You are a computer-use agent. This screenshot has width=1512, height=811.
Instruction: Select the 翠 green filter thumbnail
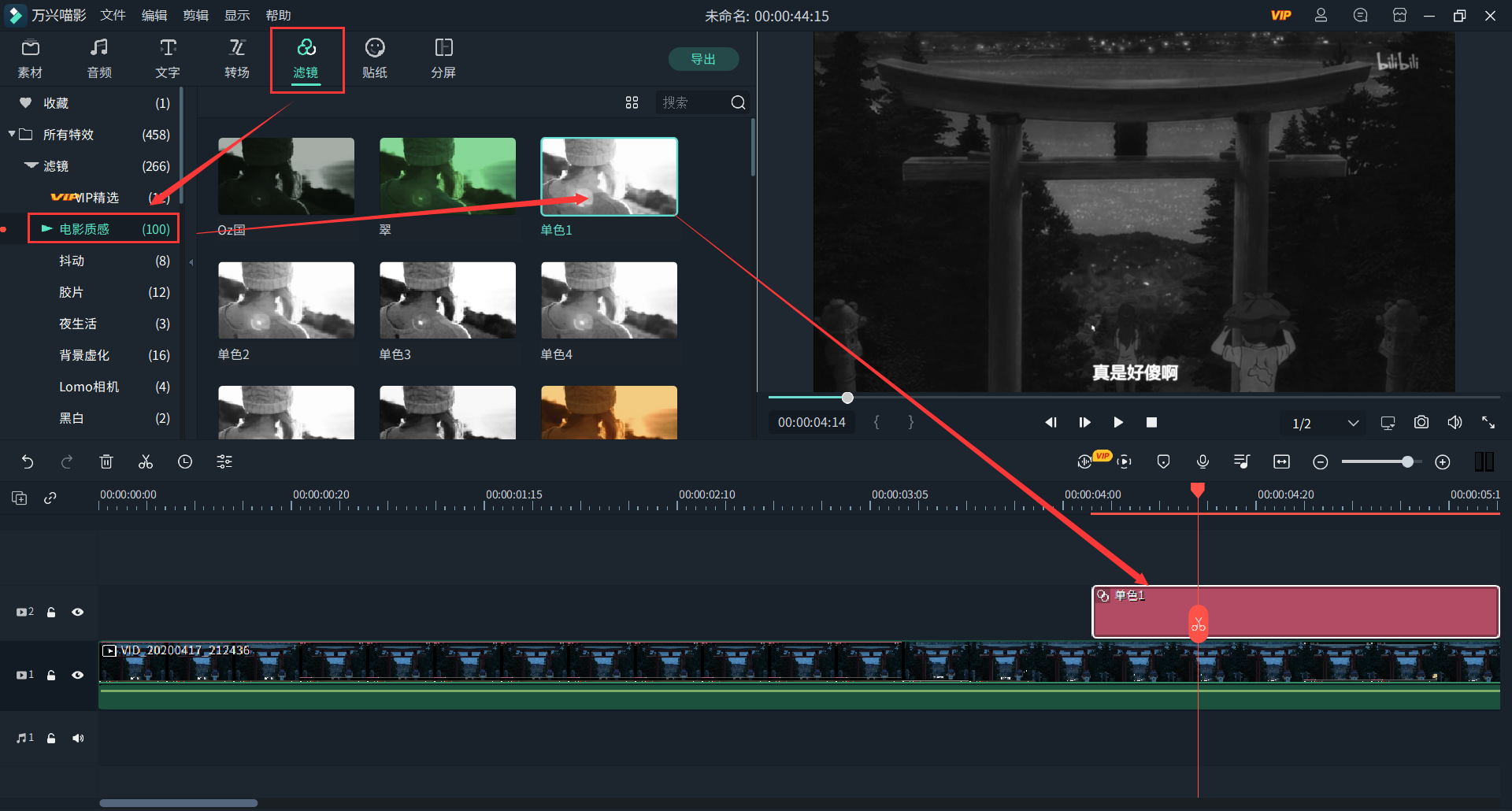point(447,176)
